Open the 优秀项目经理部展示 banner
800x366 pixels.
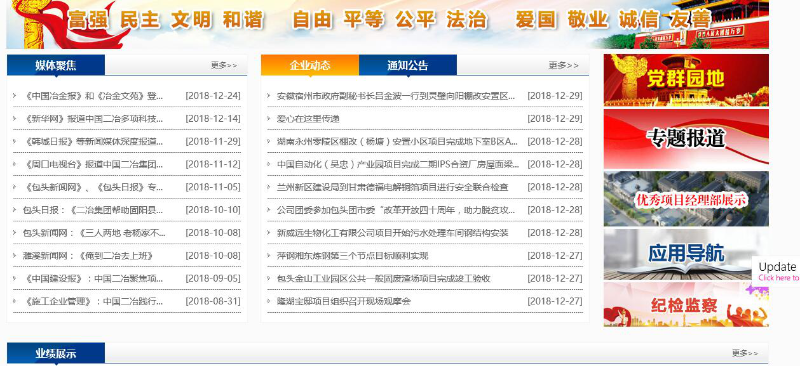click(x=686, y=199)
